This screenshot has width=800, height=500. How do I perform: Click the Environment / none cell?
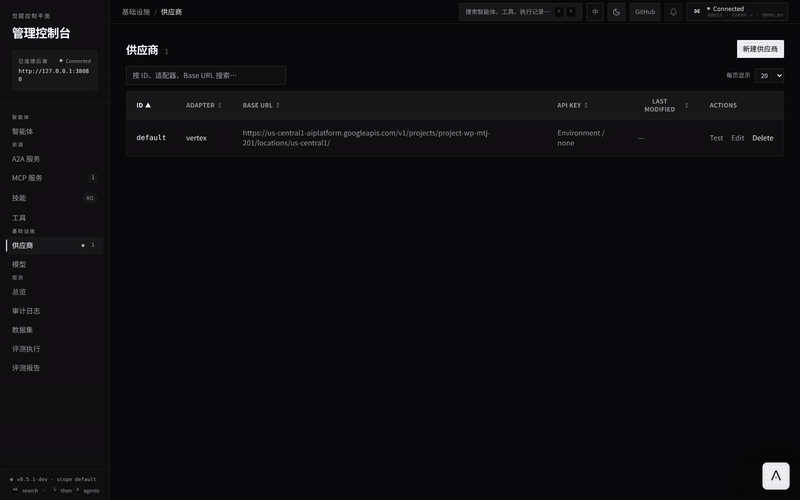pyautogui.click(x=581, y=138)
